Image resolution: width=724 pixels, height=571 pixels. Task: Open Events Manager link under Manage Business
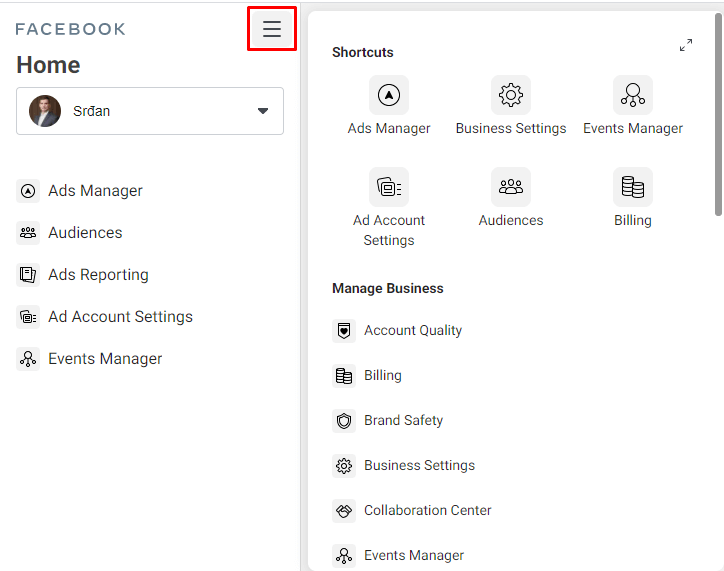414,555
